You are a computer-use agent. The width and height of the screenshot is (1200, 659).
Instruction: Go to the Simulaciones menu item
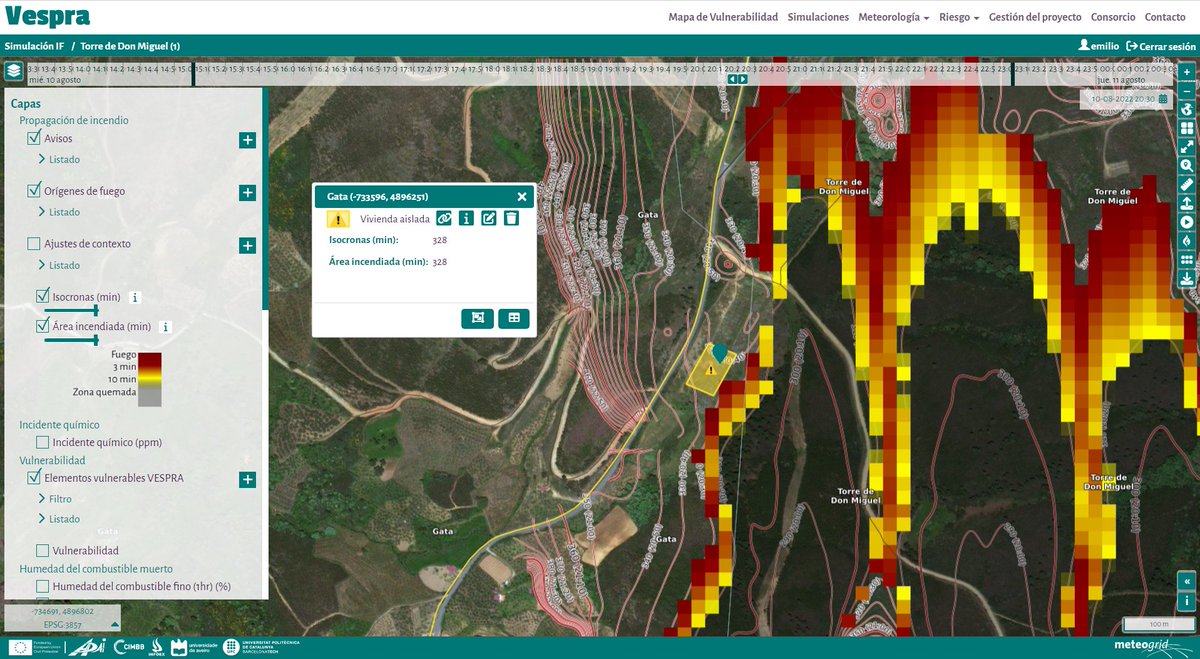818,17
